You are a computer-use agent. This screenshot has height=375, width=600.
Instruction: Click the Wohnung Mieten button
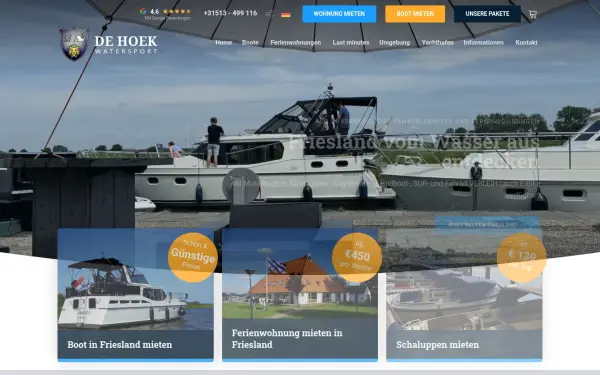(339, 14)
